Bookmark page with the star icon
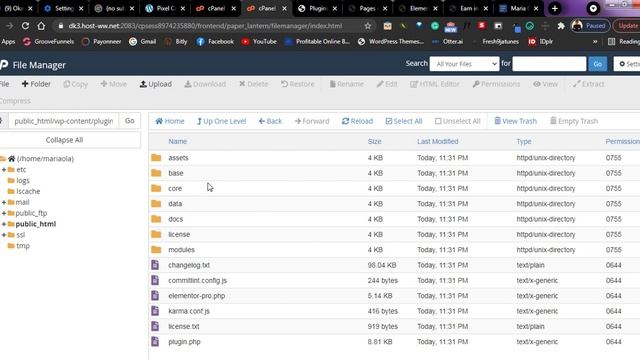Image resolution: width=640 pixels, height=360 pixels. tap(368, 26)
